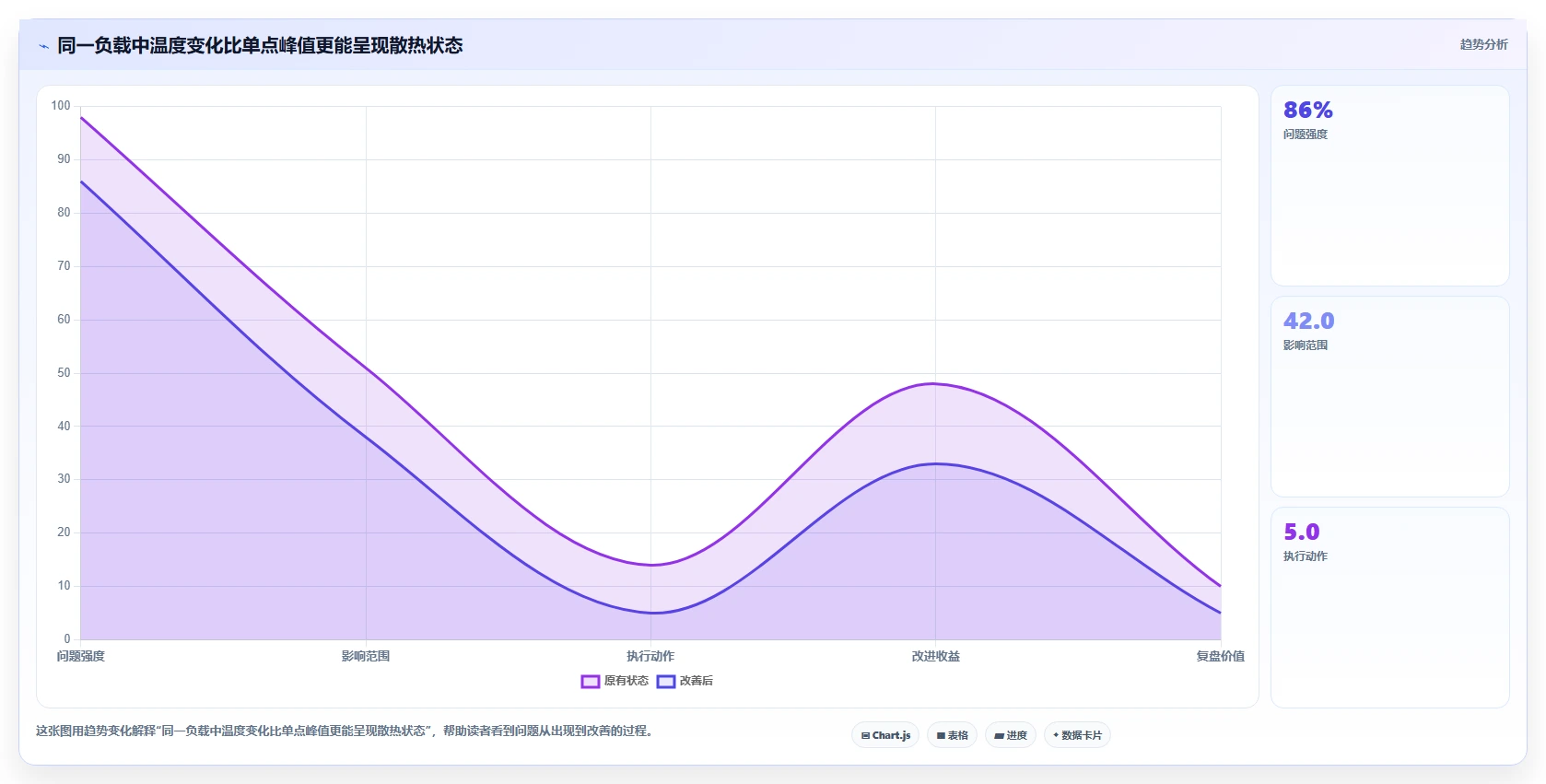Click the 问题强度 label under 86%
This screenshot has height=784, width=1546.
point(1306,135)
